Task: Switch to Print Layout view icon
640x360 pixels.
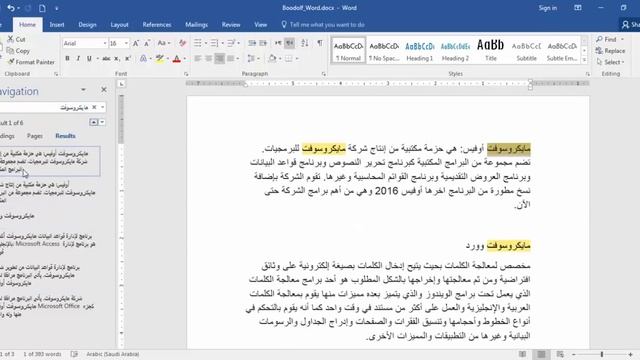Action: [x=541, y=355]
